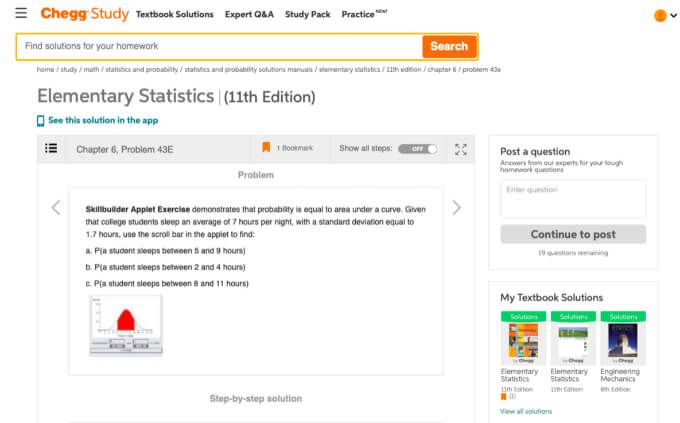Image resolution: width=680 pixels, height=423 pixels.
Task: Click 19 questions remaining text
Action: point(573,253)
